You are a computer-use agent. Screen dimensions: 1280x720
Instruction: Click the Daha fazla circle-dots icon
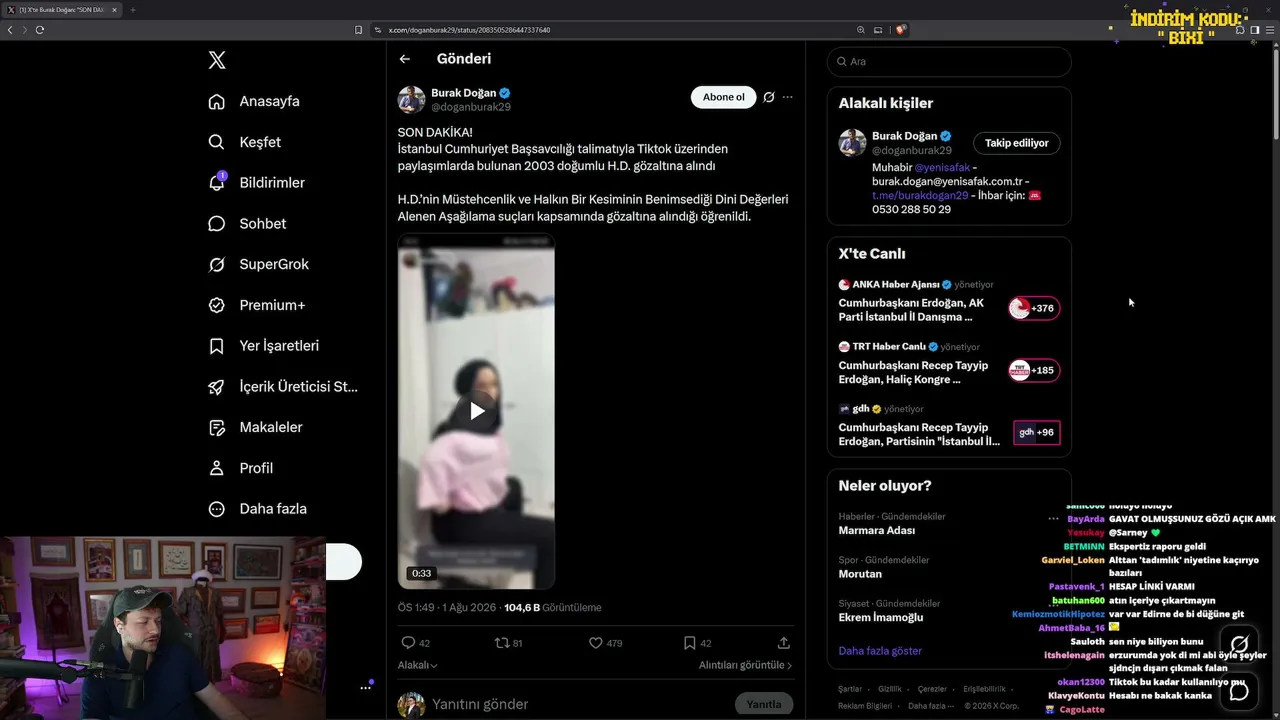click(216, 509)
